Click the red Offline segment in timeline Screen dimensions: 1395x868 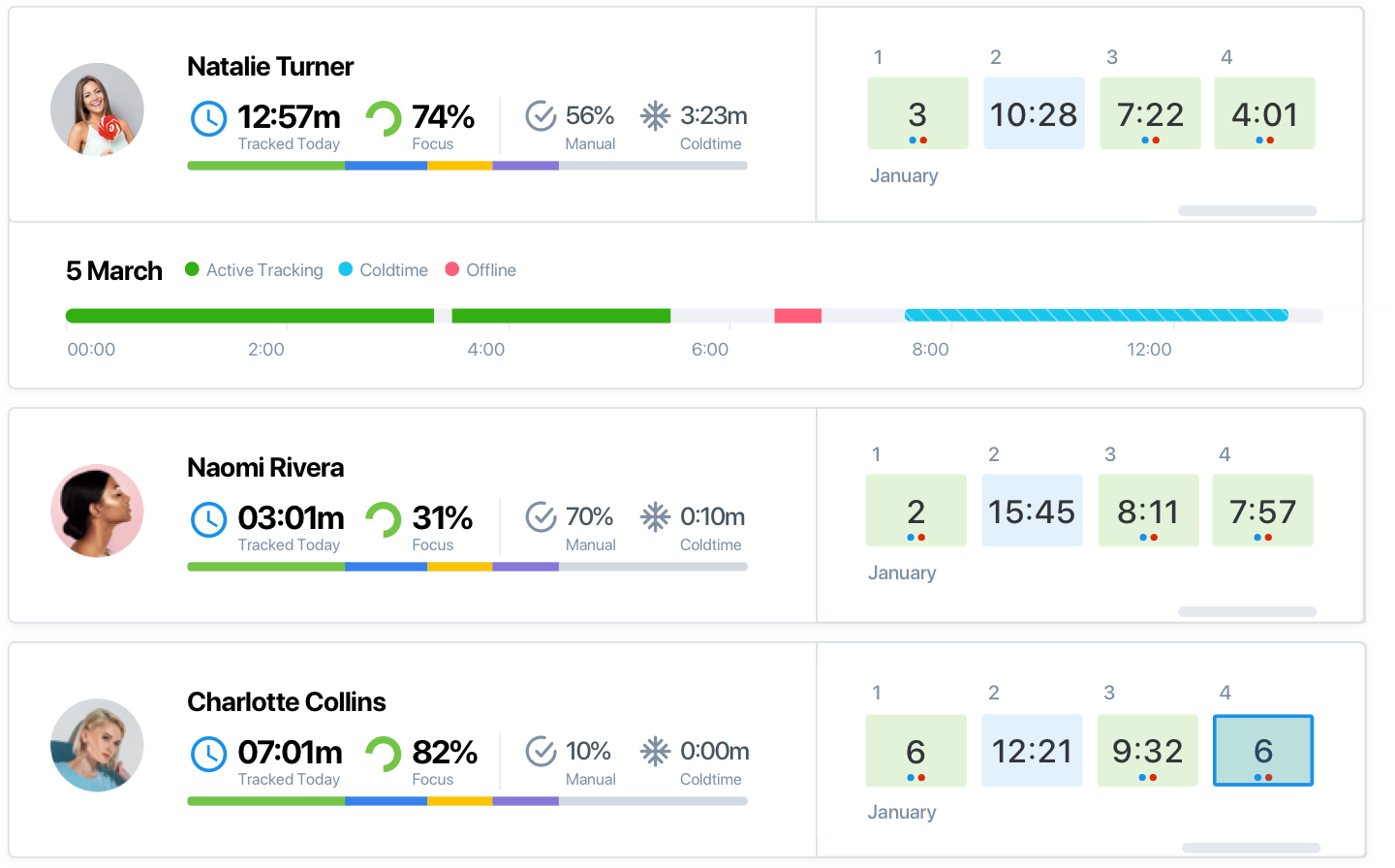click(797, 316)
